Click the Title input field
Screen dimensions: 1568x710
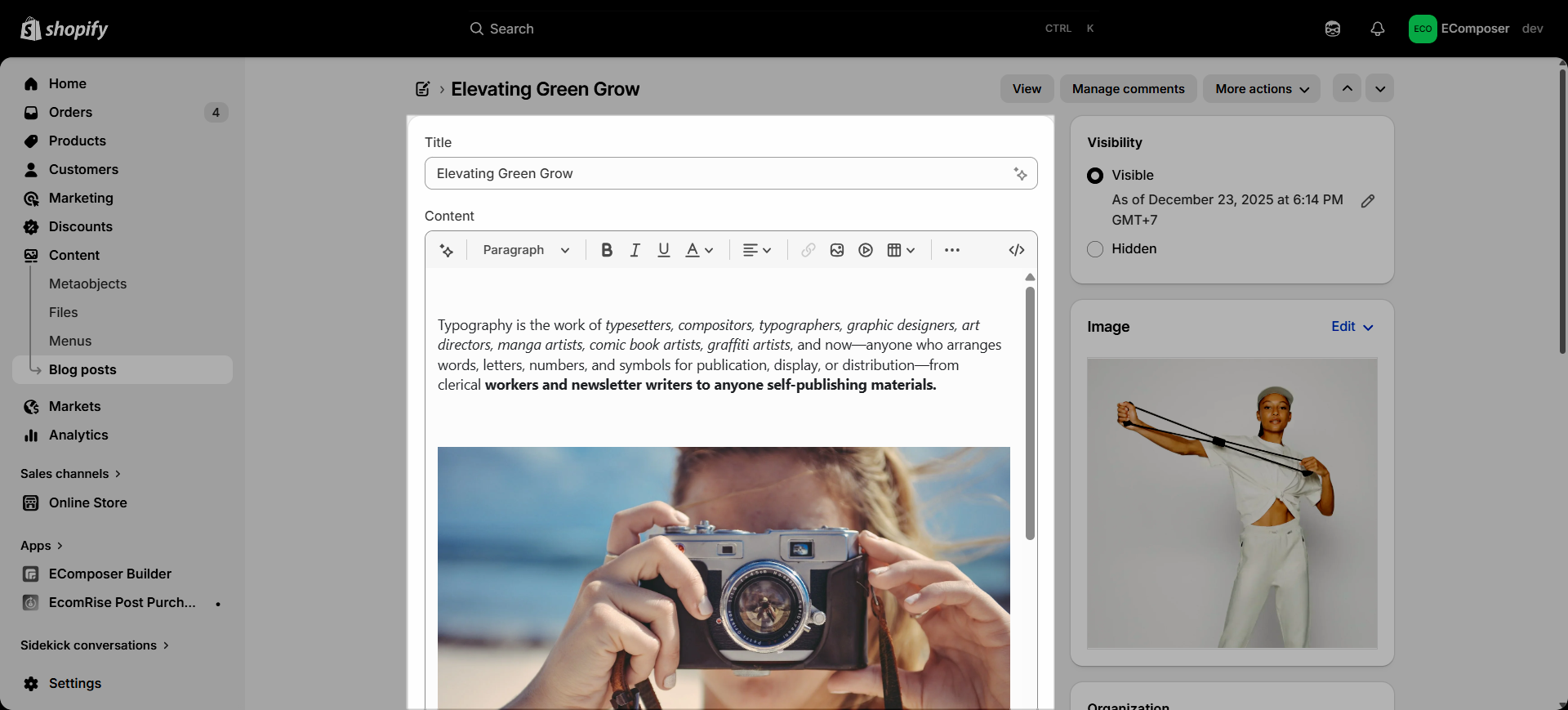coord(731,173)
